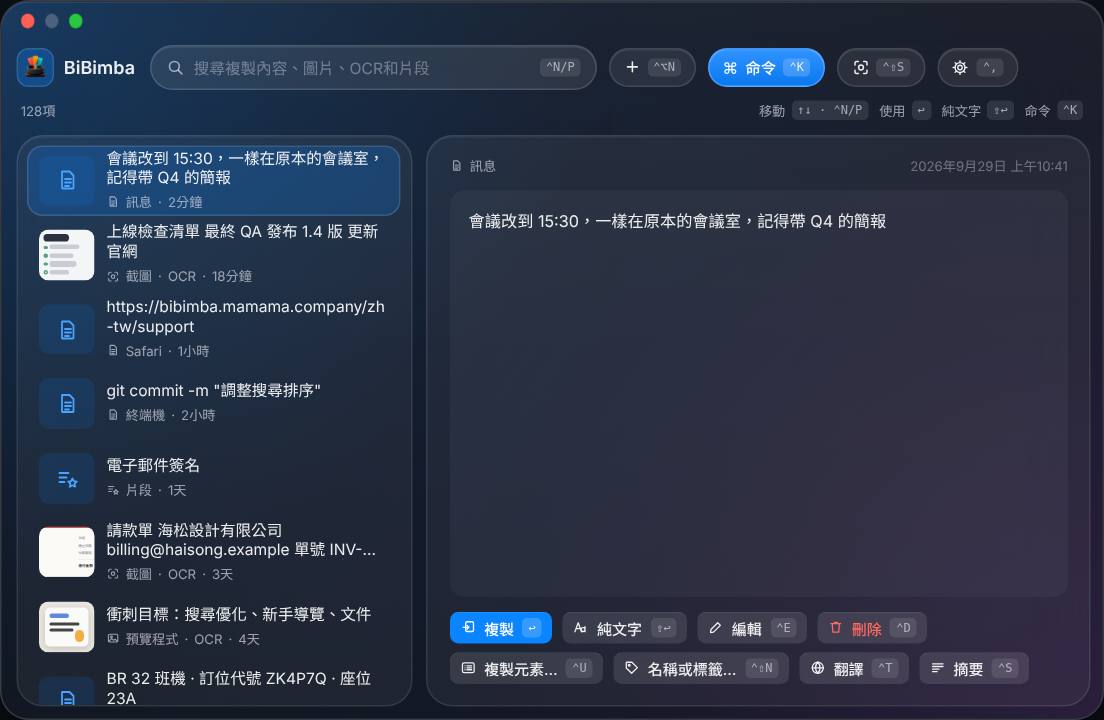
Task: Open the 上線檢查清單 screenshot item
Action: [x=213, y=254]
